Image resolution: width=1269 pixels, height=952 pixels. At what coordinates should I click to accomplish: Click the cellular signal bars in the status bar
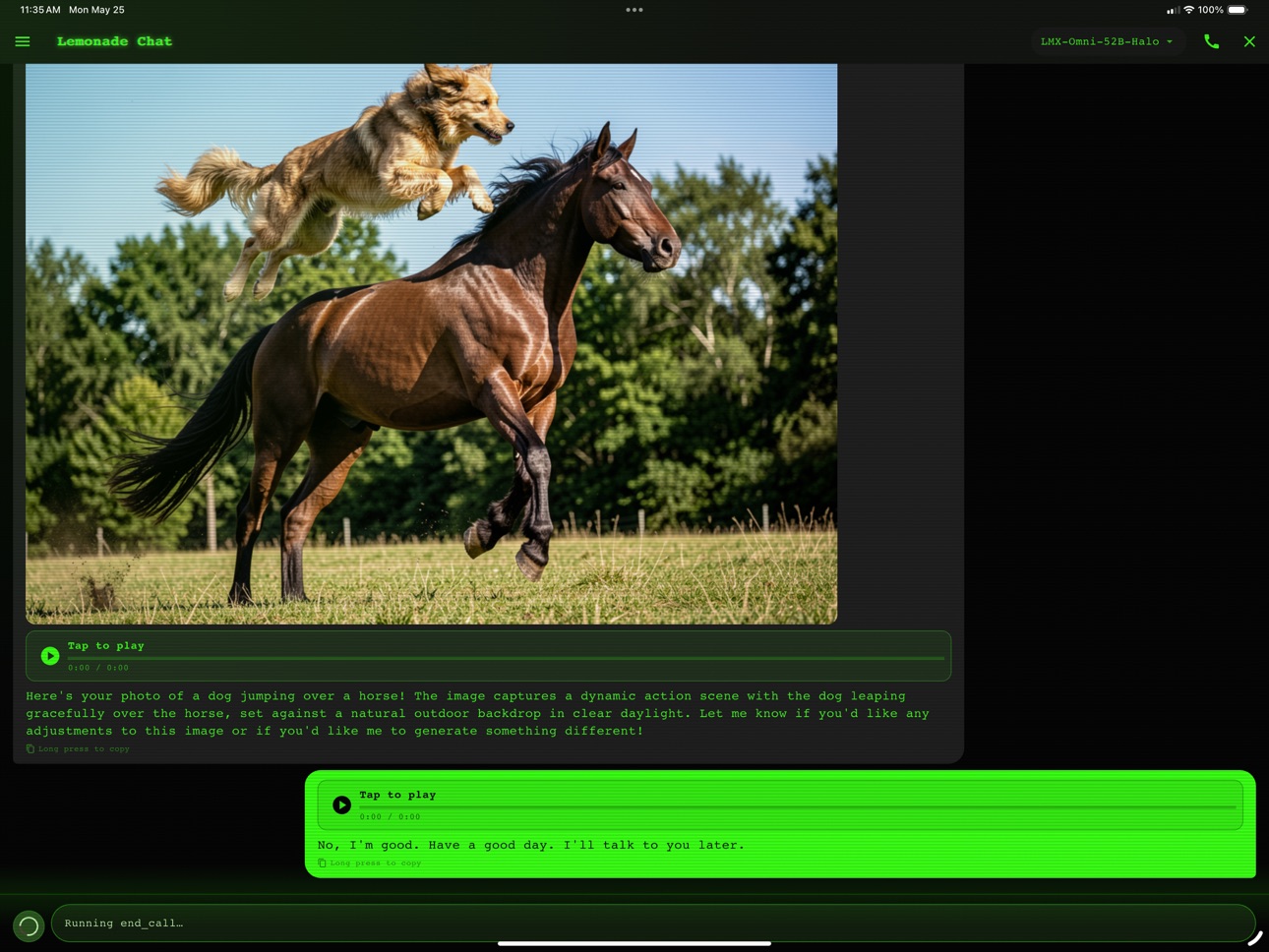click(1173, 11)
